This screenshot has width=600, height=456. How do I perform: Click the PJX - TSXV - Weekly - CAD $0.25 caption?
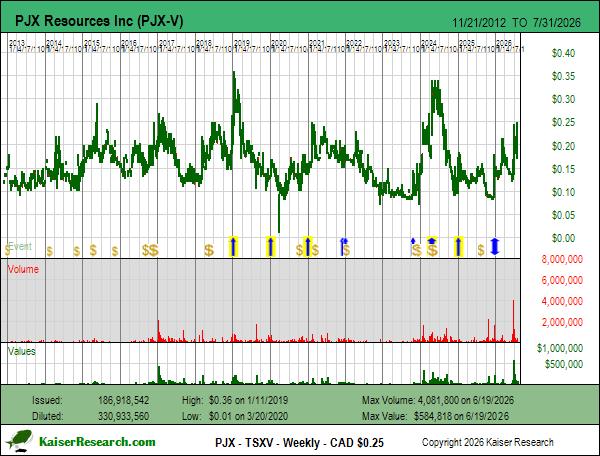pyautogui.click(x=299, y=443)
